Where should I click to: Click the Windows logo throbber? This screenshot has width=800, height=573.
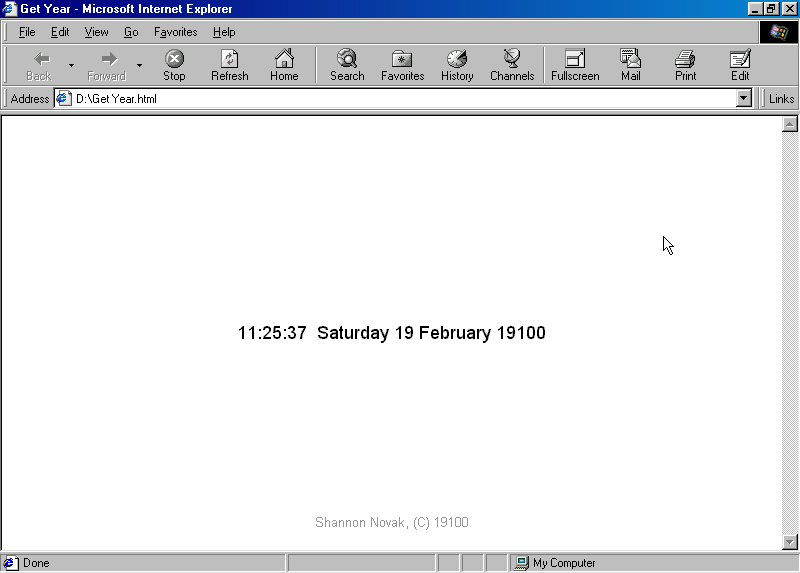pos(779,32)
